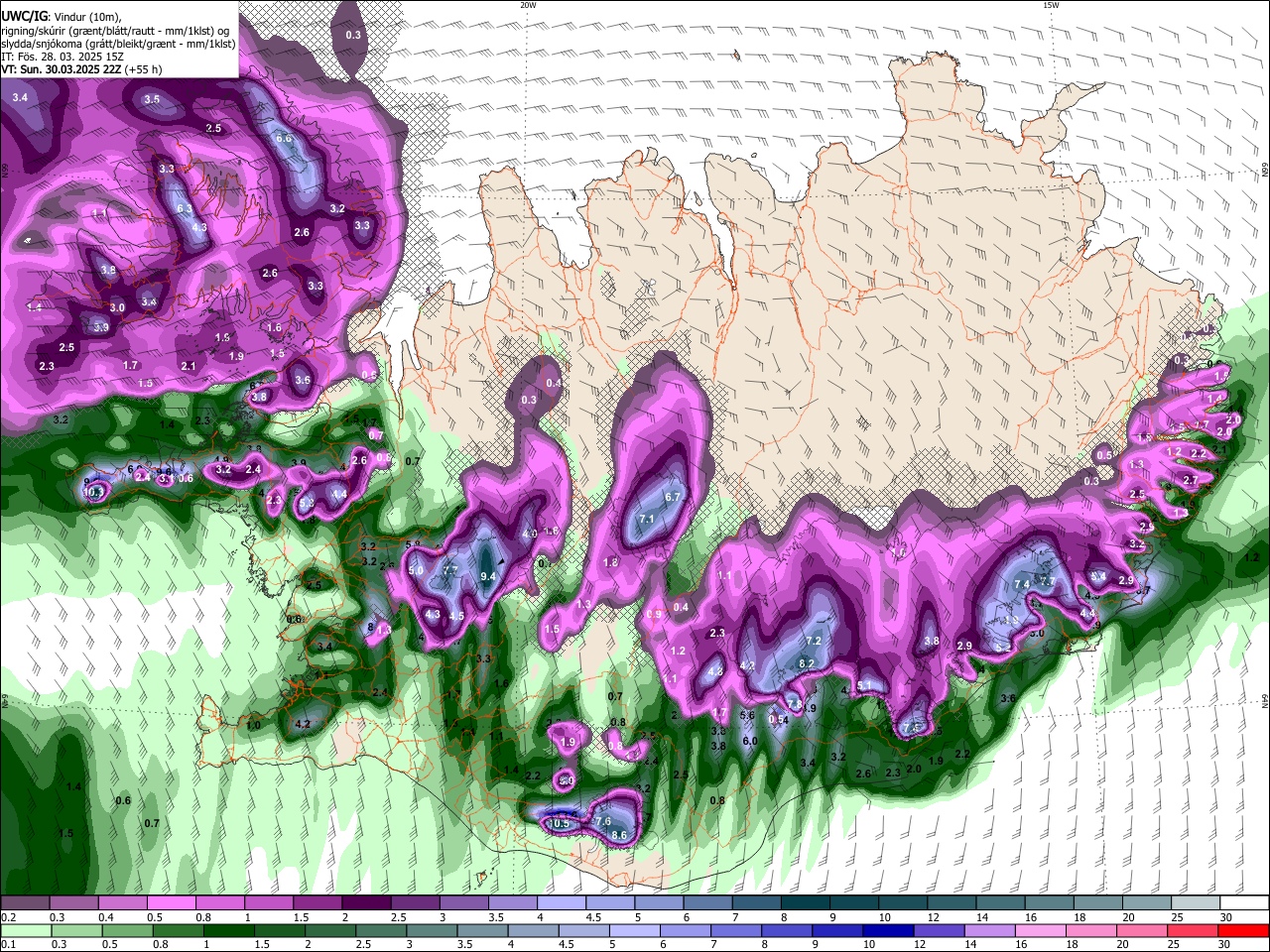Click the lavender swatch between 14 and 16, lower row

point(989,931)
